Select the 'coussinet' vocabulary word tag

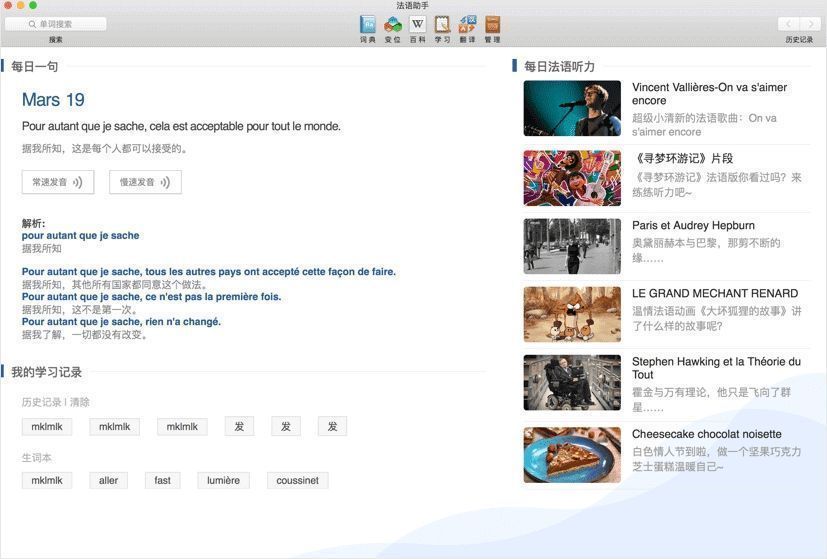(x=297, y=480)
